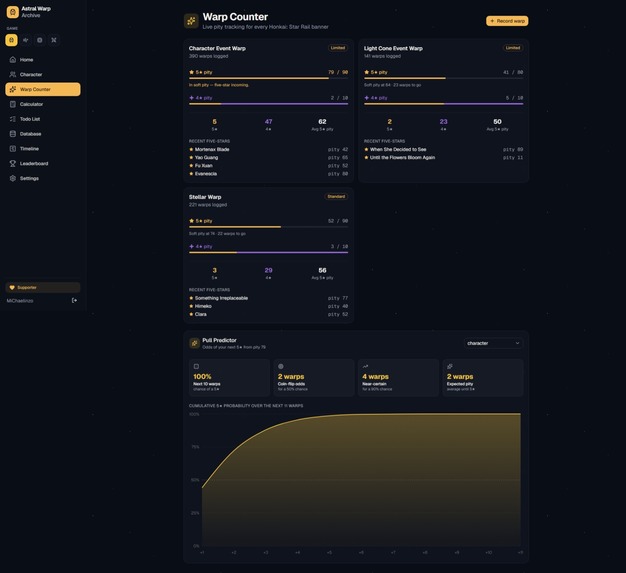The width and height of the screenshot is (626, 573).
Task: Click the Supporter heart icon
Action: [12, 287]
